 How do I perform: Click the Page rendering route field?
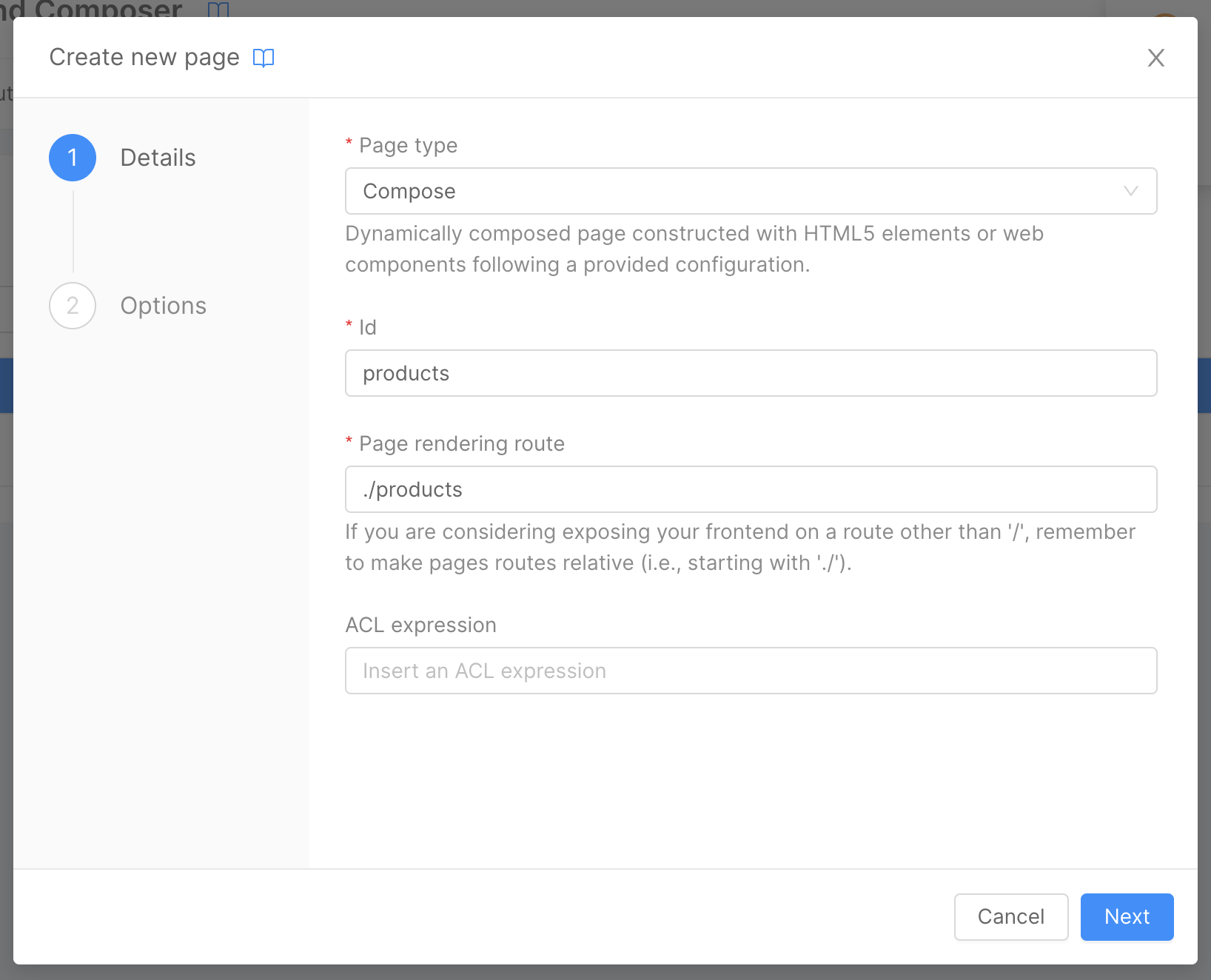(x=751, y=489)
